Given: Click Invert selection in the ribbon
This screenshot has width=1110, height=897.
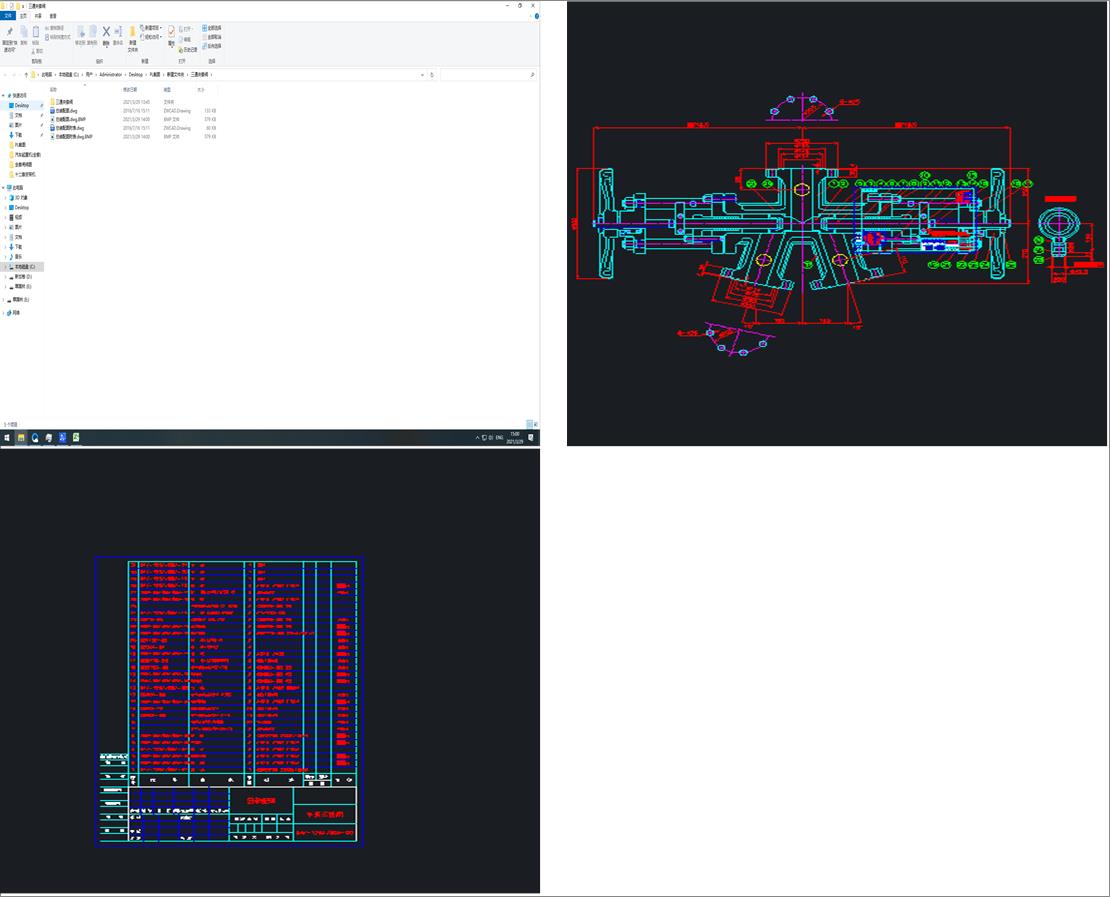Looking at the screenshot, I should 212,46.
